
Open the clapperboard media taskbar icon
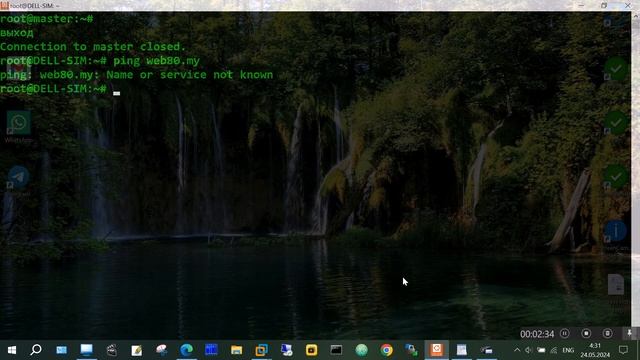click(111, 350)
